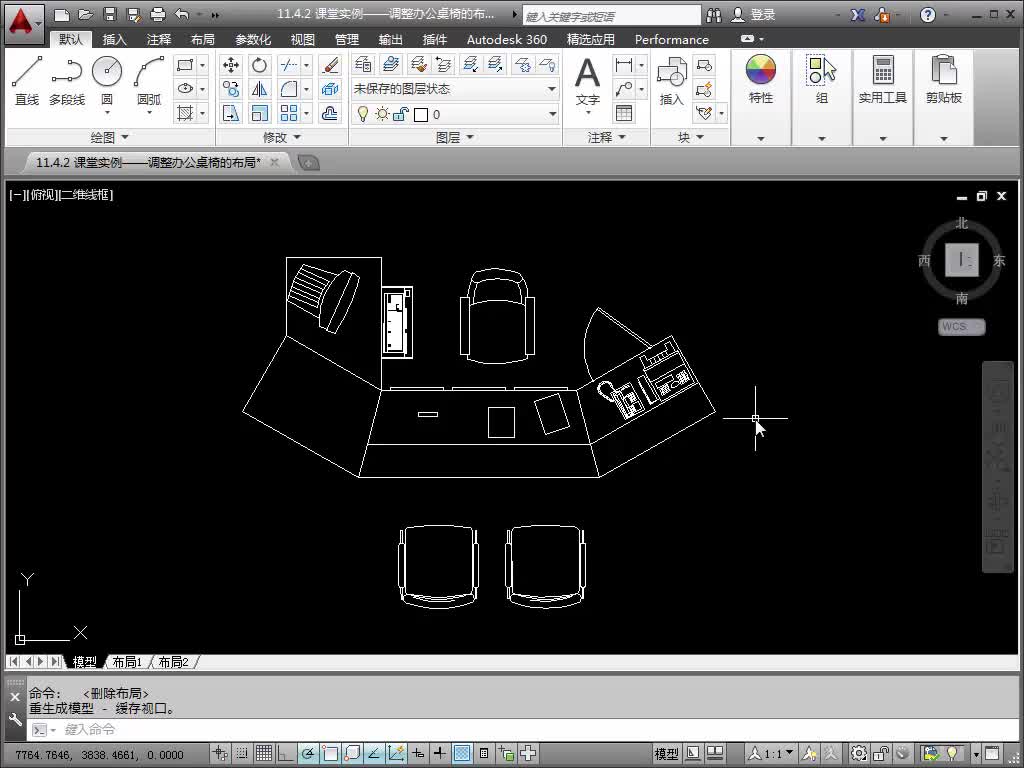Screen dimensions: 1024x768
Task: Toggle Object Snap in status bar
Action: tap(330, 754)
